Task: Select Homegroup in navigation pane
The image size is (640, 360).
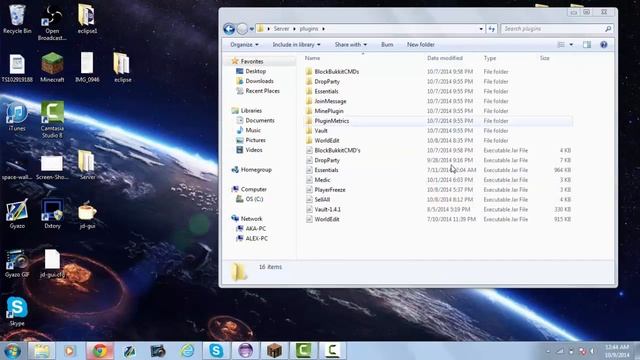Action: click(256, 169)
